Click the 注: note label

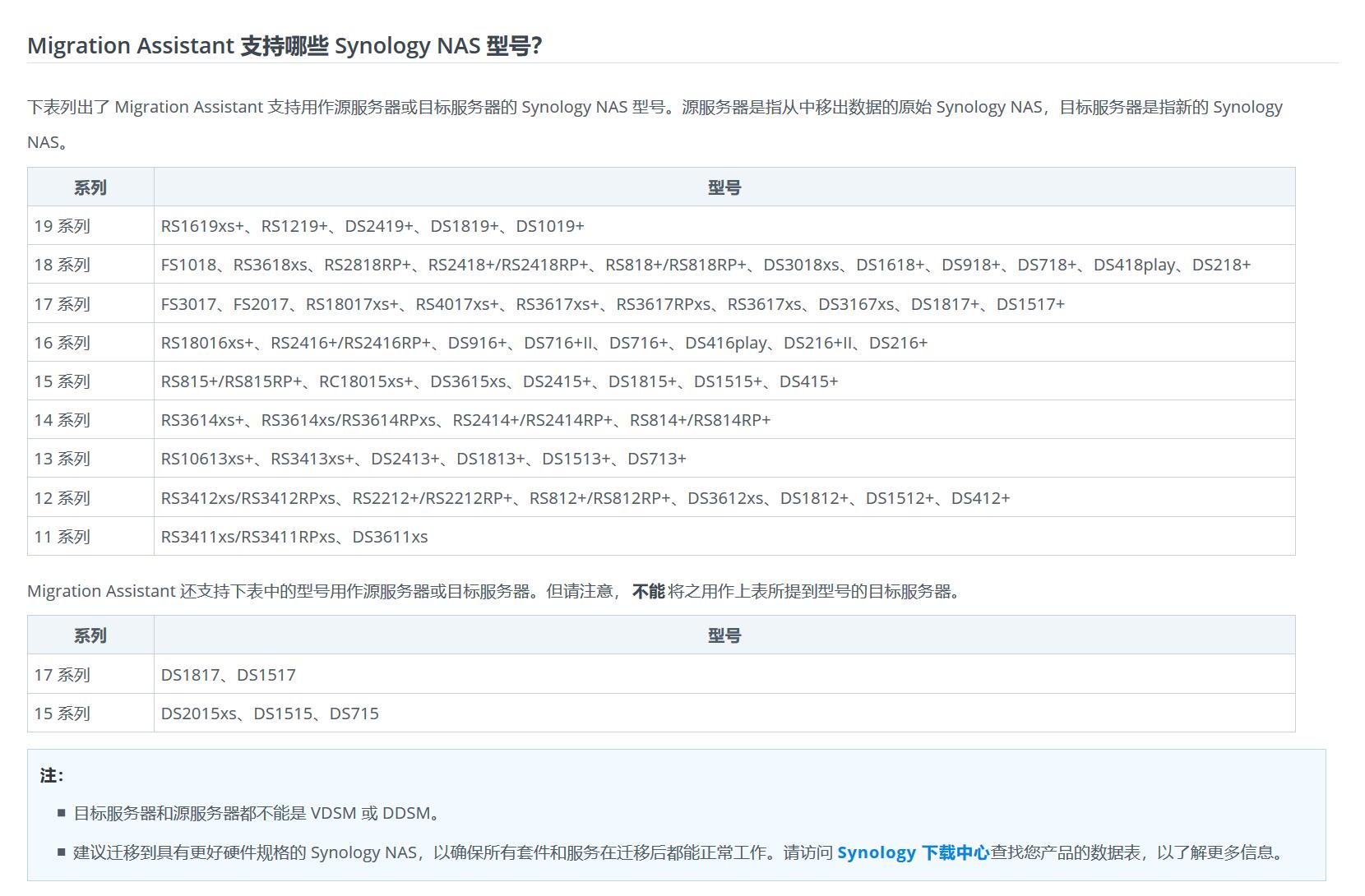click(51, 775)
